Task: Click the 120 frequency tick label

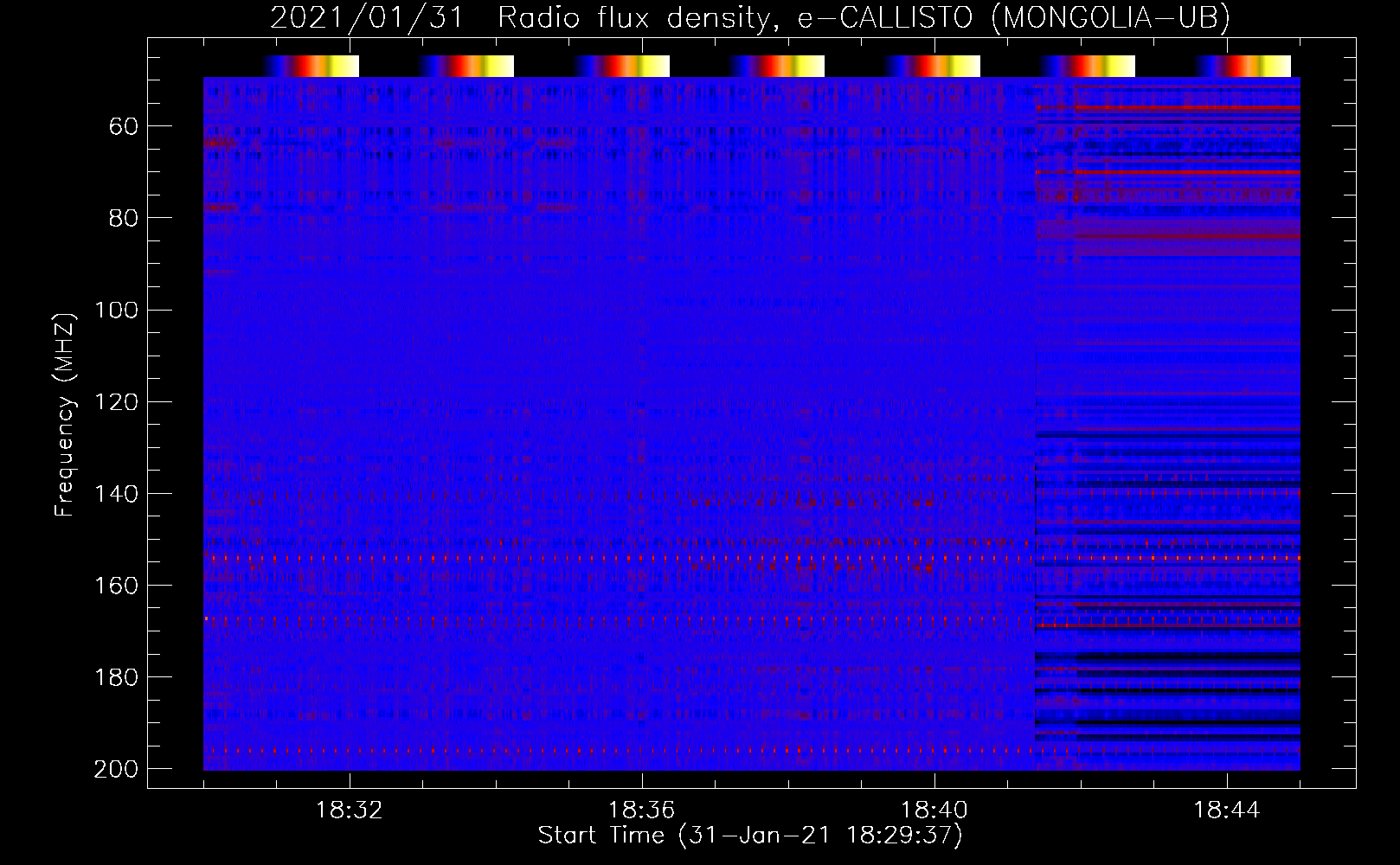Action: tap(116, 401)
